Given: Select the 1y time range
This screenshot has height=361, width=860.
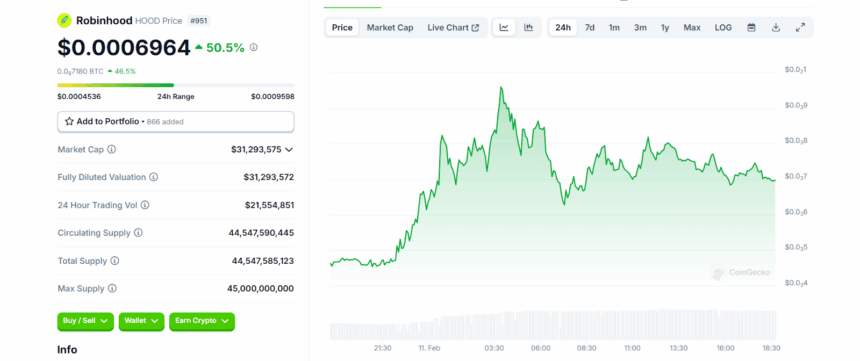Looking at the screenshot, I should (x=665, y=27).
